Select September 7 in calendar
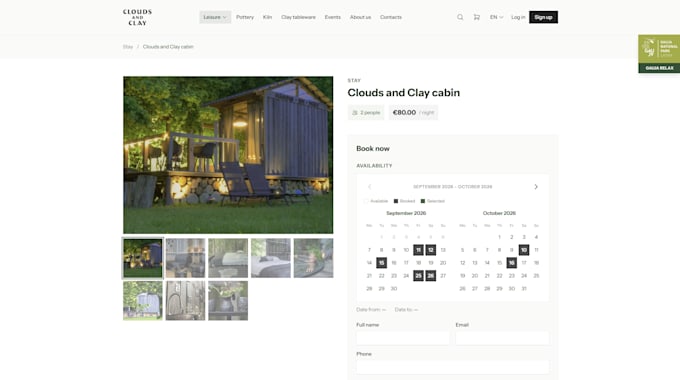The width and height of the screenshot is (680, 380). coord(369,250)
